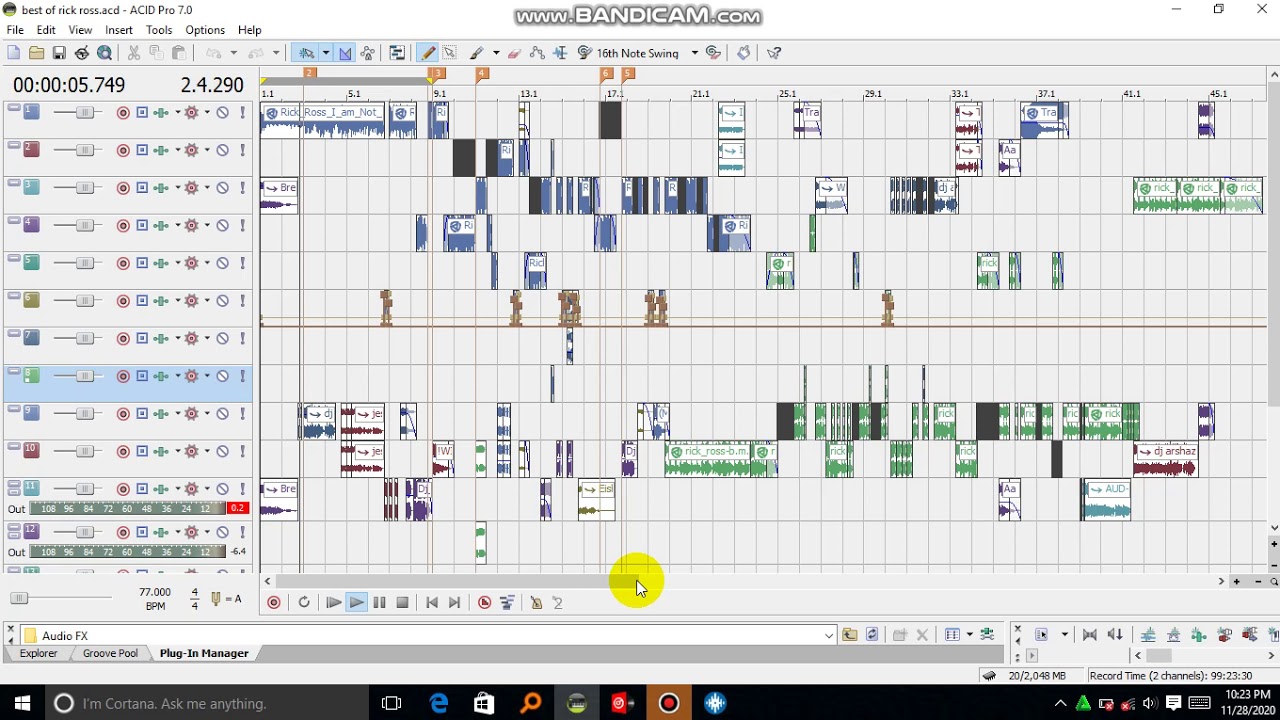Save the project with the floppy disk icon

click(x=59, y=53)
